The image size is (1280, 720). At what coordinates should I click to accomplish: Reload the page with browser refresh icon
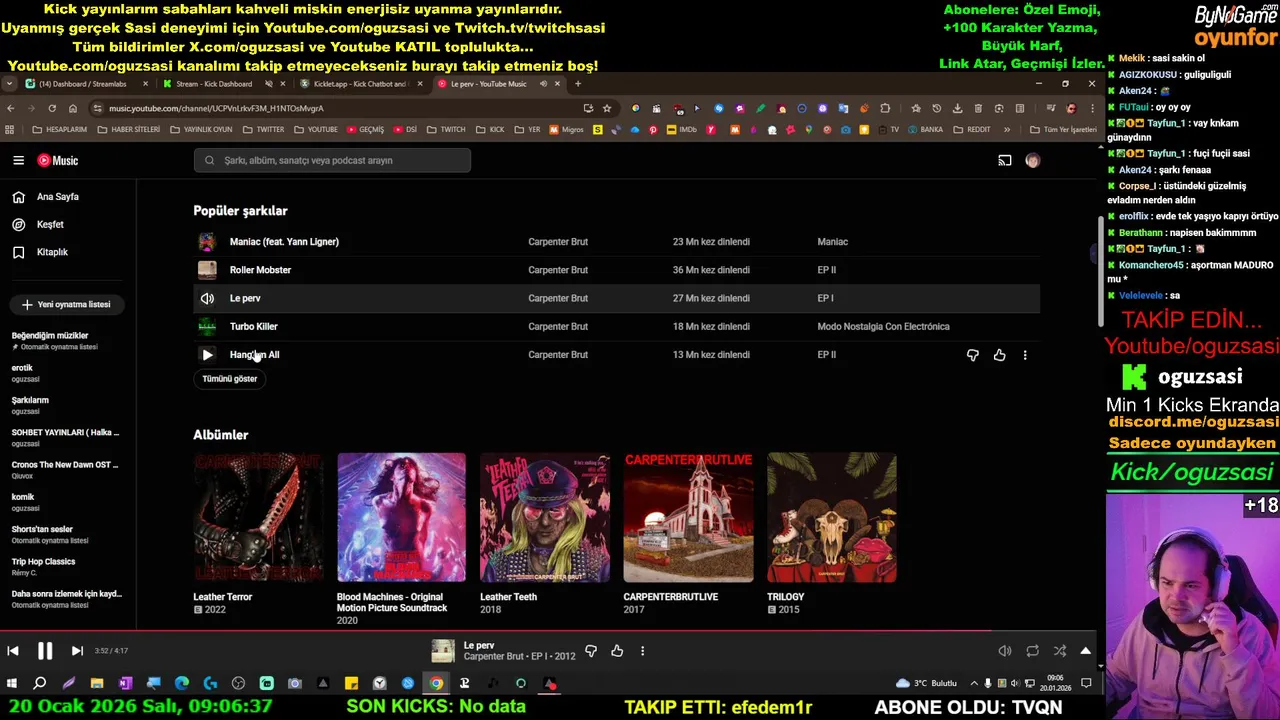pyautogui.click(x=52, y=108)
